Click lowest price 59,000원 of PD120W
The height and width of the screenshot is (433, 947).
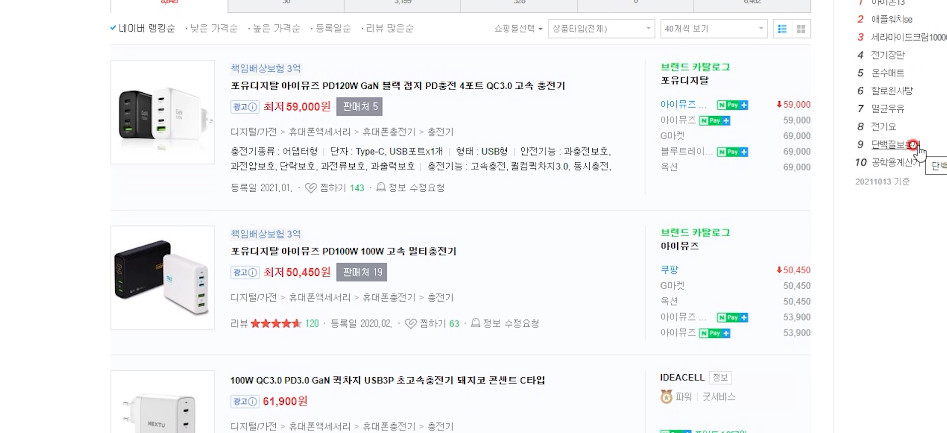click(297, 107)
